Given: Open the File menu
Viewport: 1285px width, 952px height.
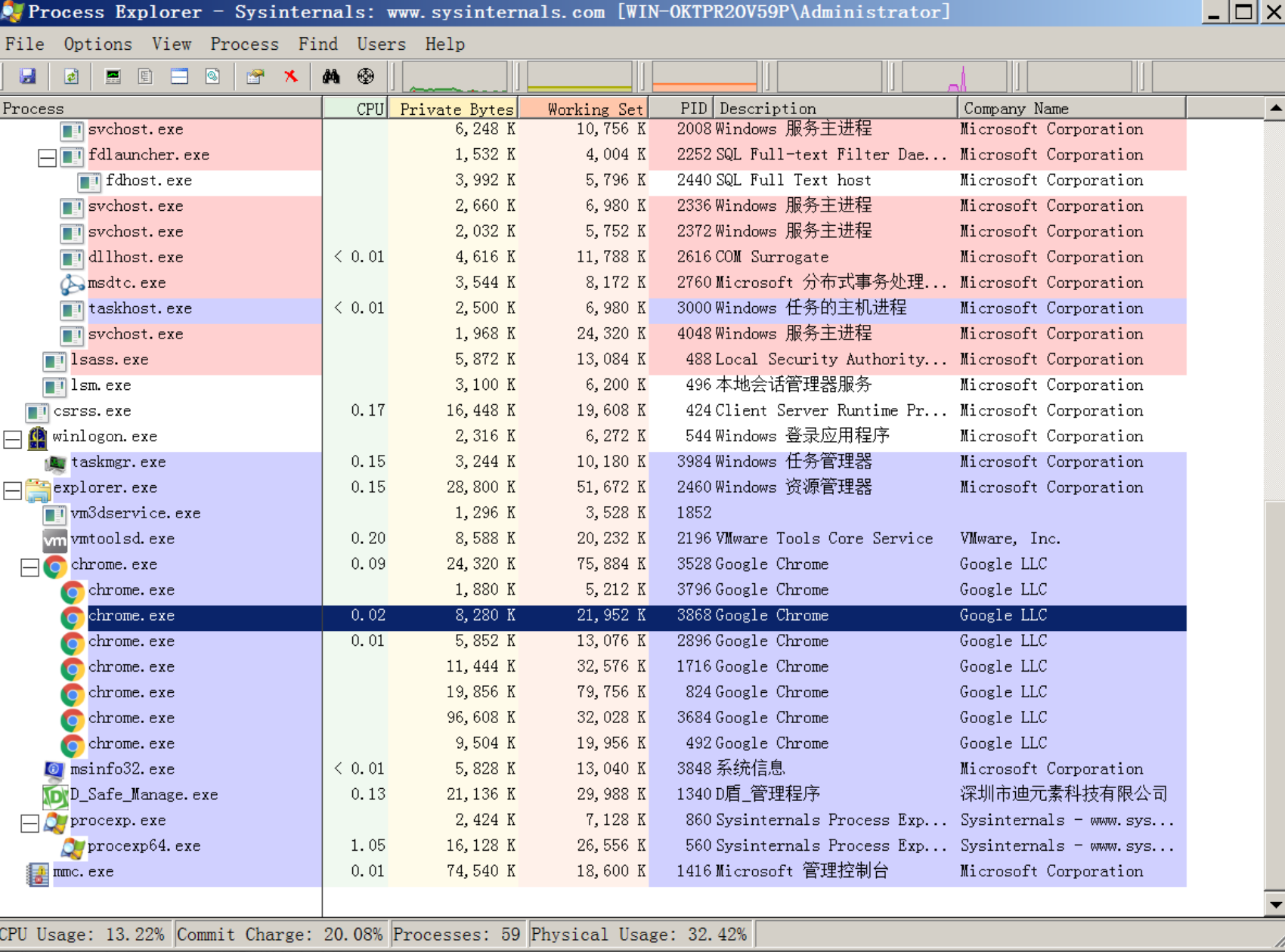Looking at the screenshot, I should tap(25, 44).
